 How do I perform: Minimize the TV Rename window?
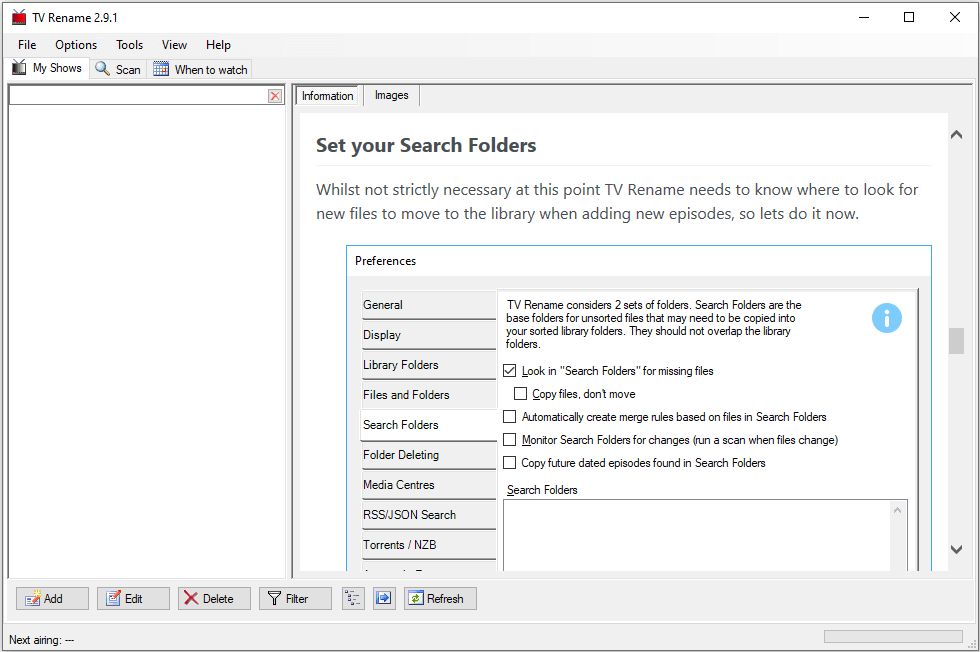coord(864,18)
